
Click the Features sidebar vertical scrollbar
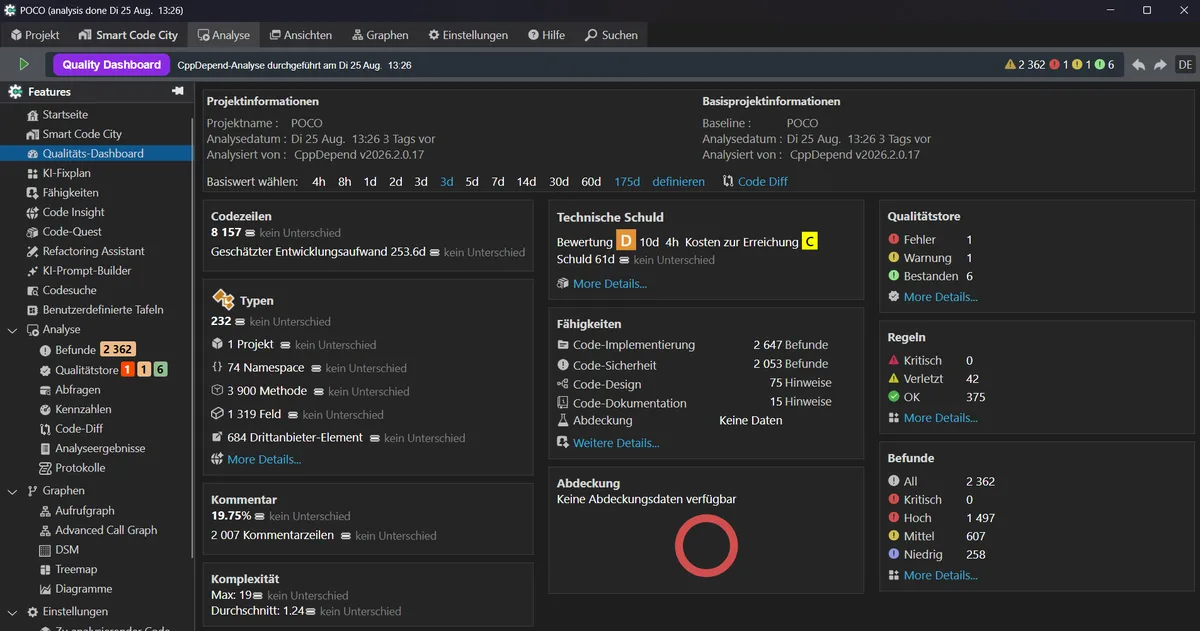(192, 338)
